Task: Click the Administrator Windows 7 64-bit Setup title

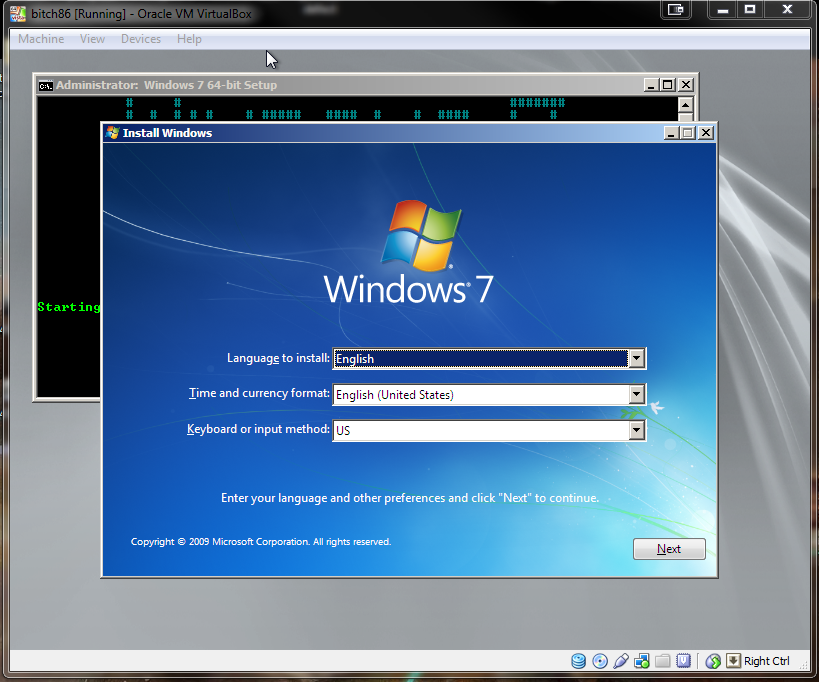Action: pyautogui.click(x=166, y=85)
